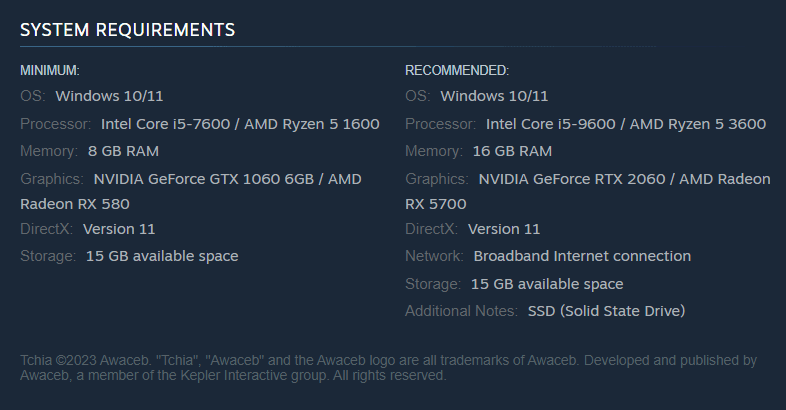This screenshot has width=786, height=410.
Task: Click minimum 15 GB available space text
Action: (x=162, y=257)
